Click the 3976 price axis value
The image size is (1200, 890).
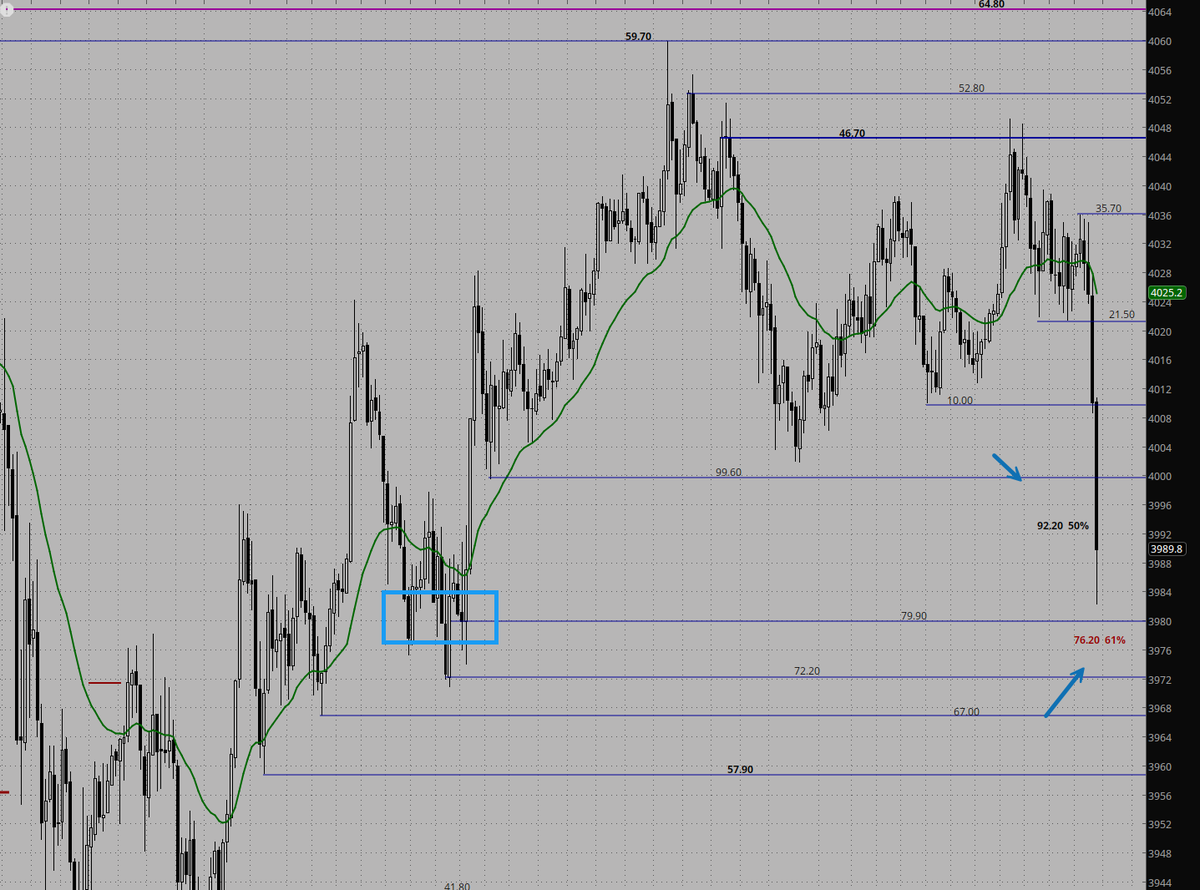click(x=1161, y=651)
